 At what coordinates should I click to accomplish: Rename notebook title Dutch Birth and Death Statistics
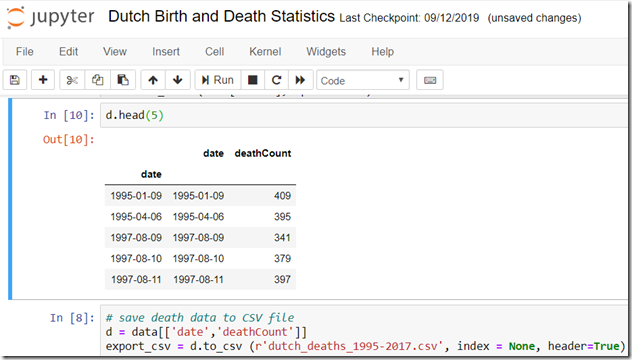click(221, 17)
